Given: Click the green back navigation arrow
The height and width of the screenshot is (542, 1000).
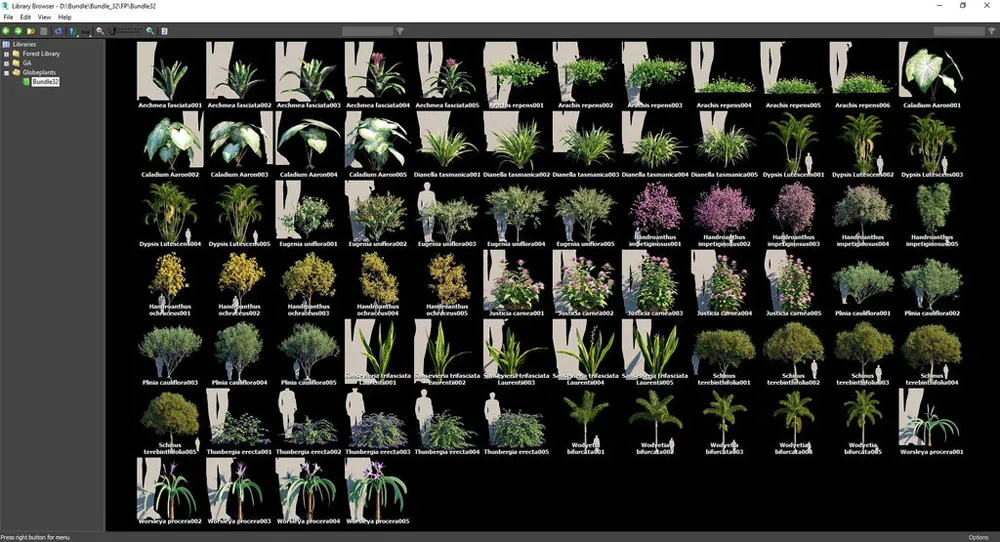Looking at the screenshot, I should [x=6, y=31].
